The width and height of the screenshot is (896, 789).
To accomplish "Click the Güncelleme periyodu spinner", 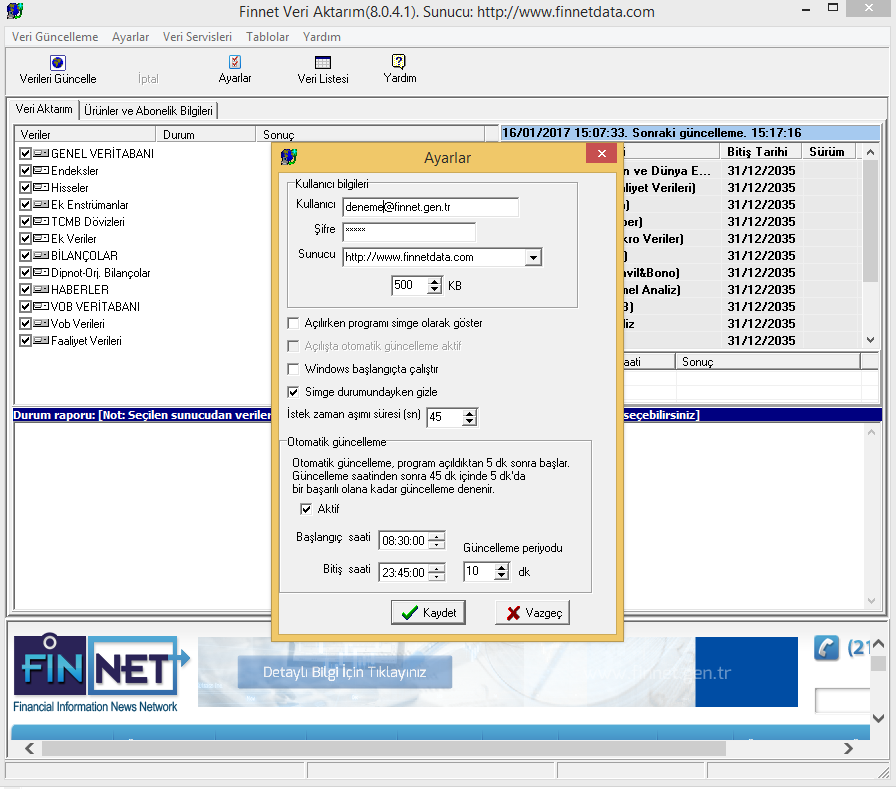I will (501, 571).
